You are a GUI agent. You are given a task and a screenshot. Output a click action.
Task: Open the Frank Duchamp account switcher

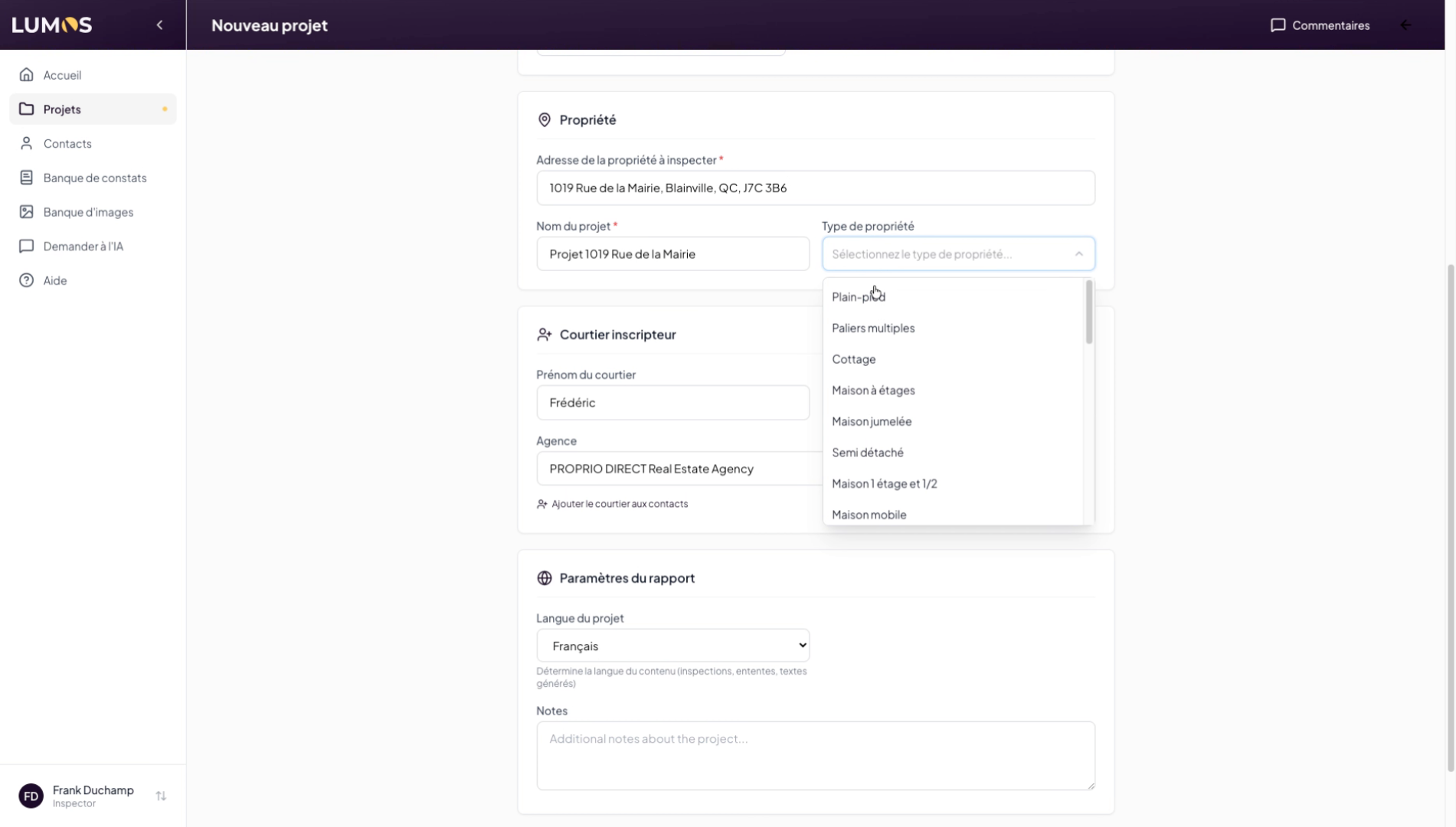(161, 796)
